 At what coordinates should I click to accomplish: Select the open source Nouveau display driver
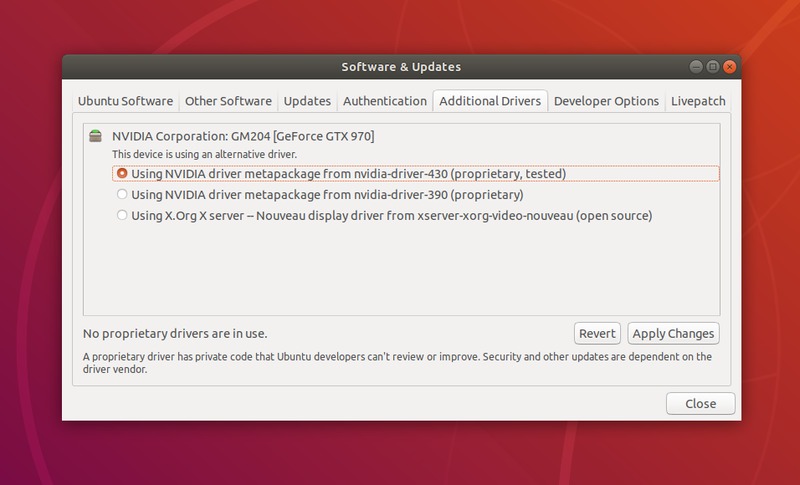point(123,215)
